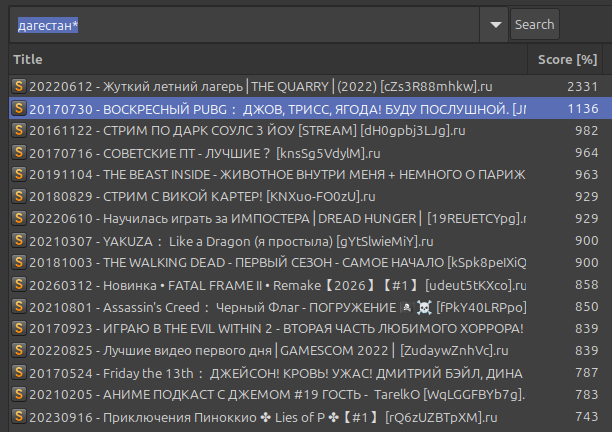Screen dimensions: 612x432
Task: Click the icon beside GAMESCOM 2022 row
Action: (19, 350)
